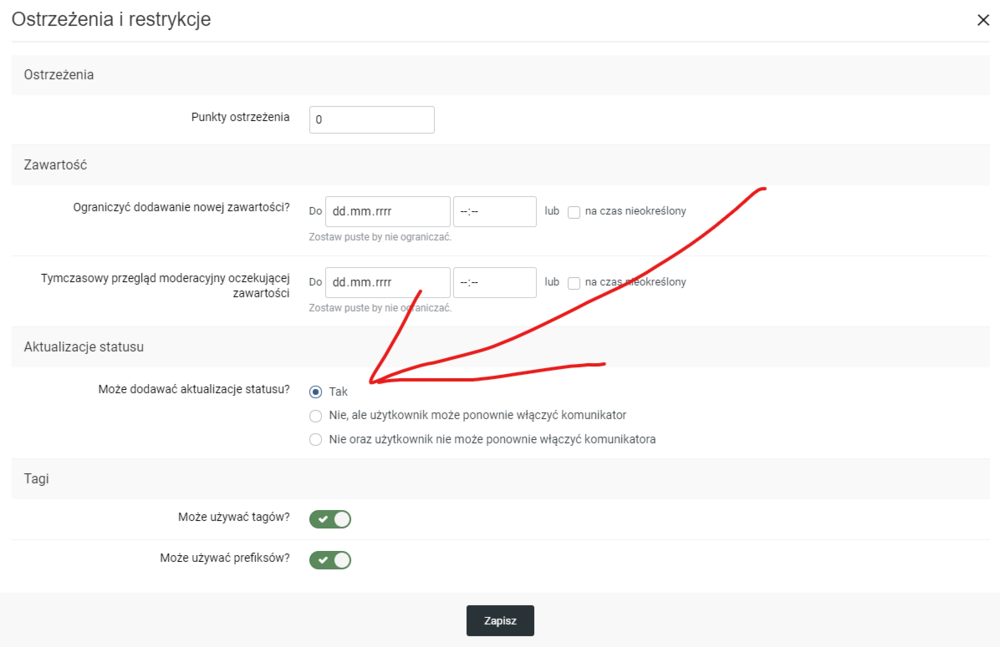
Task: Click the 'Punkty ostrzeżenia' label
Action: 240,118
